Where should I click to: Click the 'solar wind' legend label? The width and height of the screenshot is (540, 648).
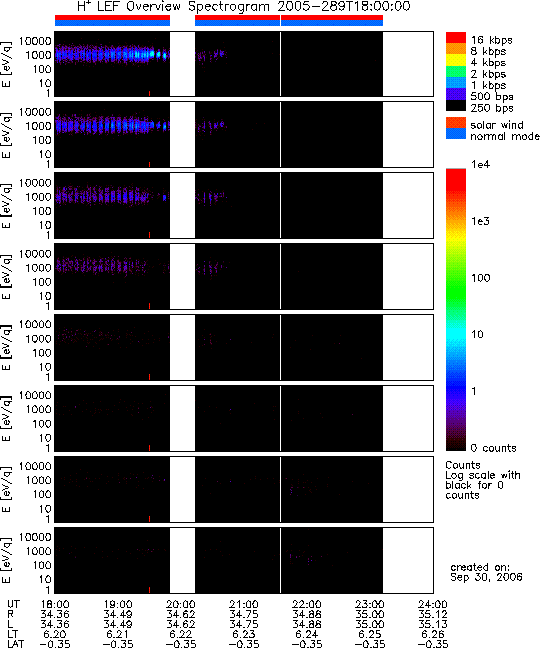(x=497, y=125)
